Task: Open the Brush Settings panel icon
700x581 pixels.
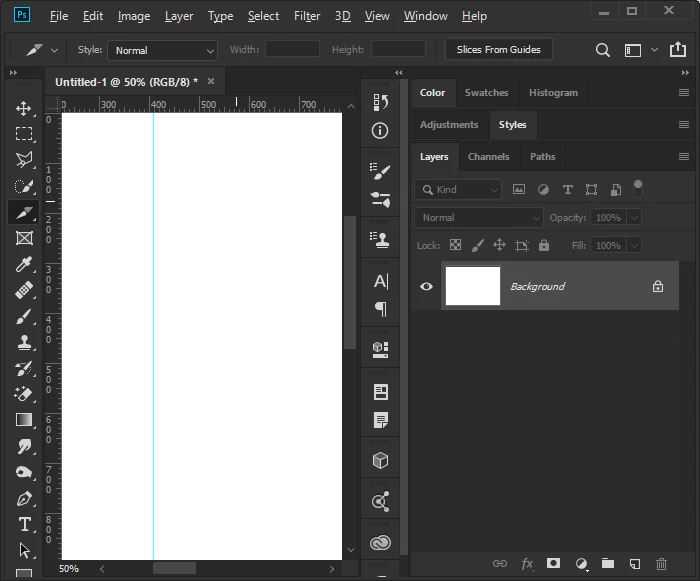Action: click(380, 171)
